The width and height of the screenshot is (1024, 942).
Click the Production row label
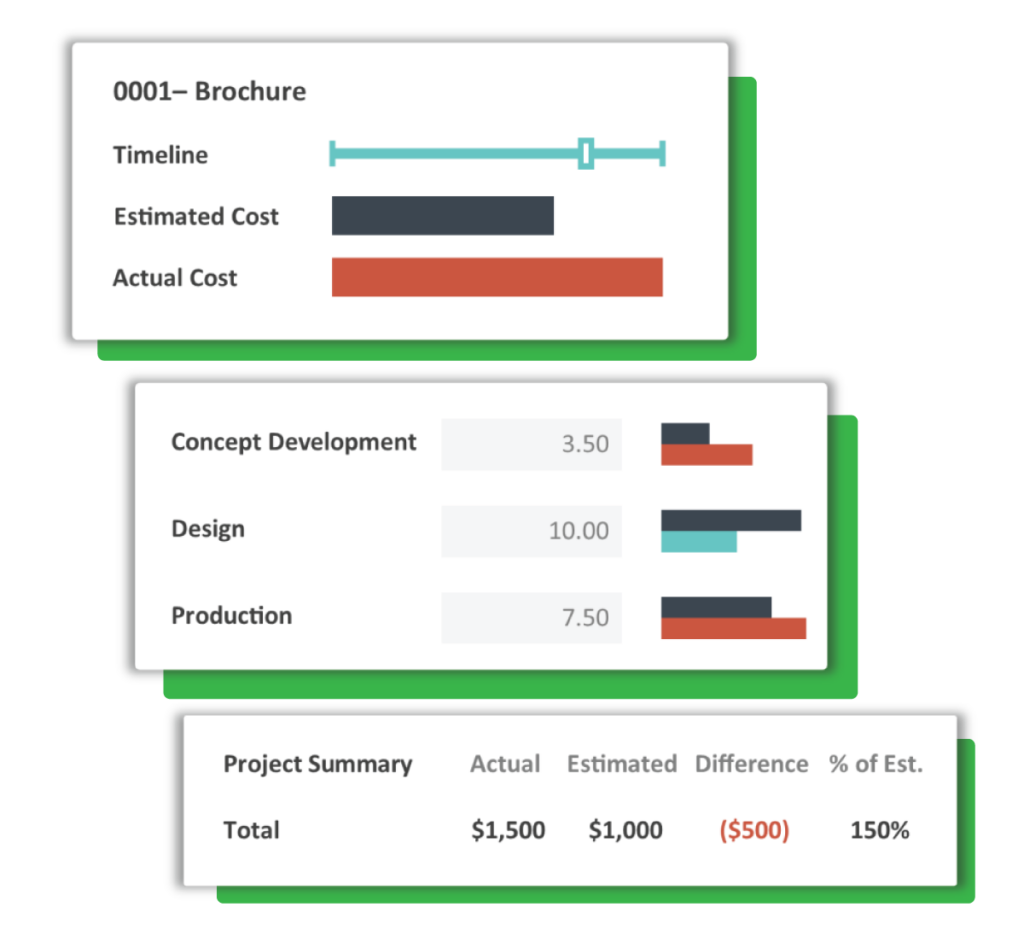tap(232, 615)
